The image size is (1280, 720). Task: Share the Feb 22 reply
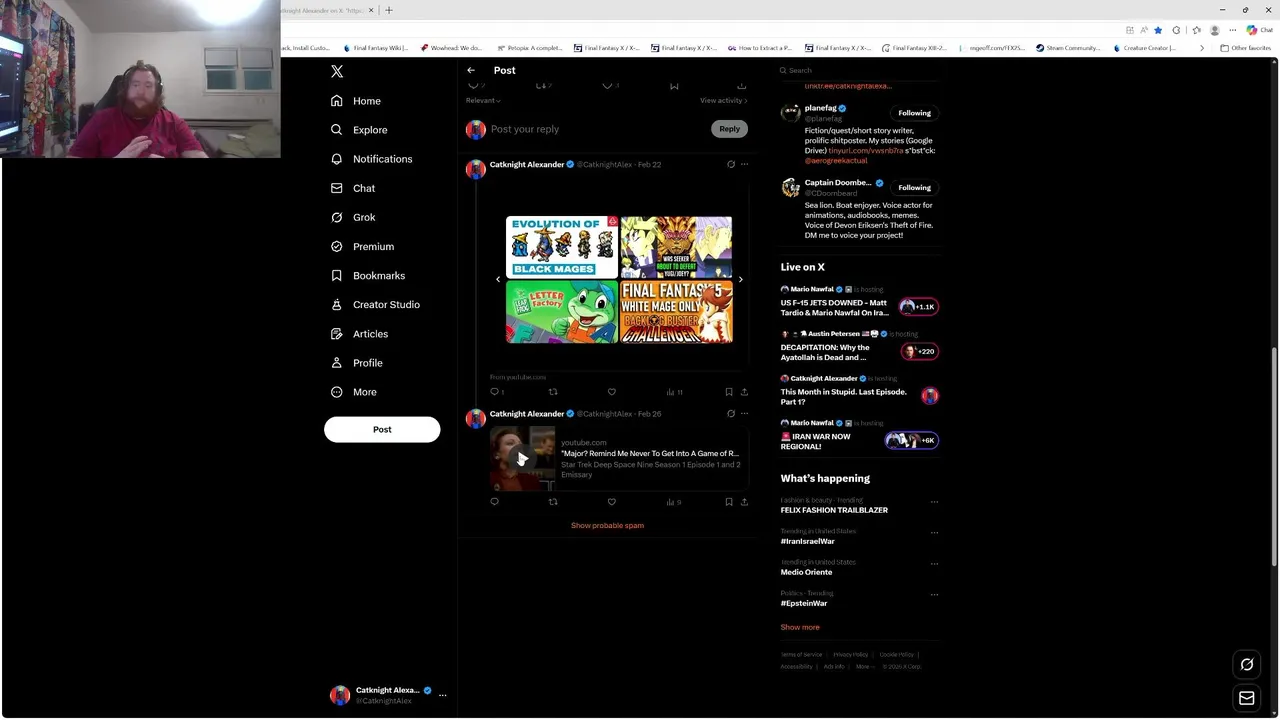[744, 392]
